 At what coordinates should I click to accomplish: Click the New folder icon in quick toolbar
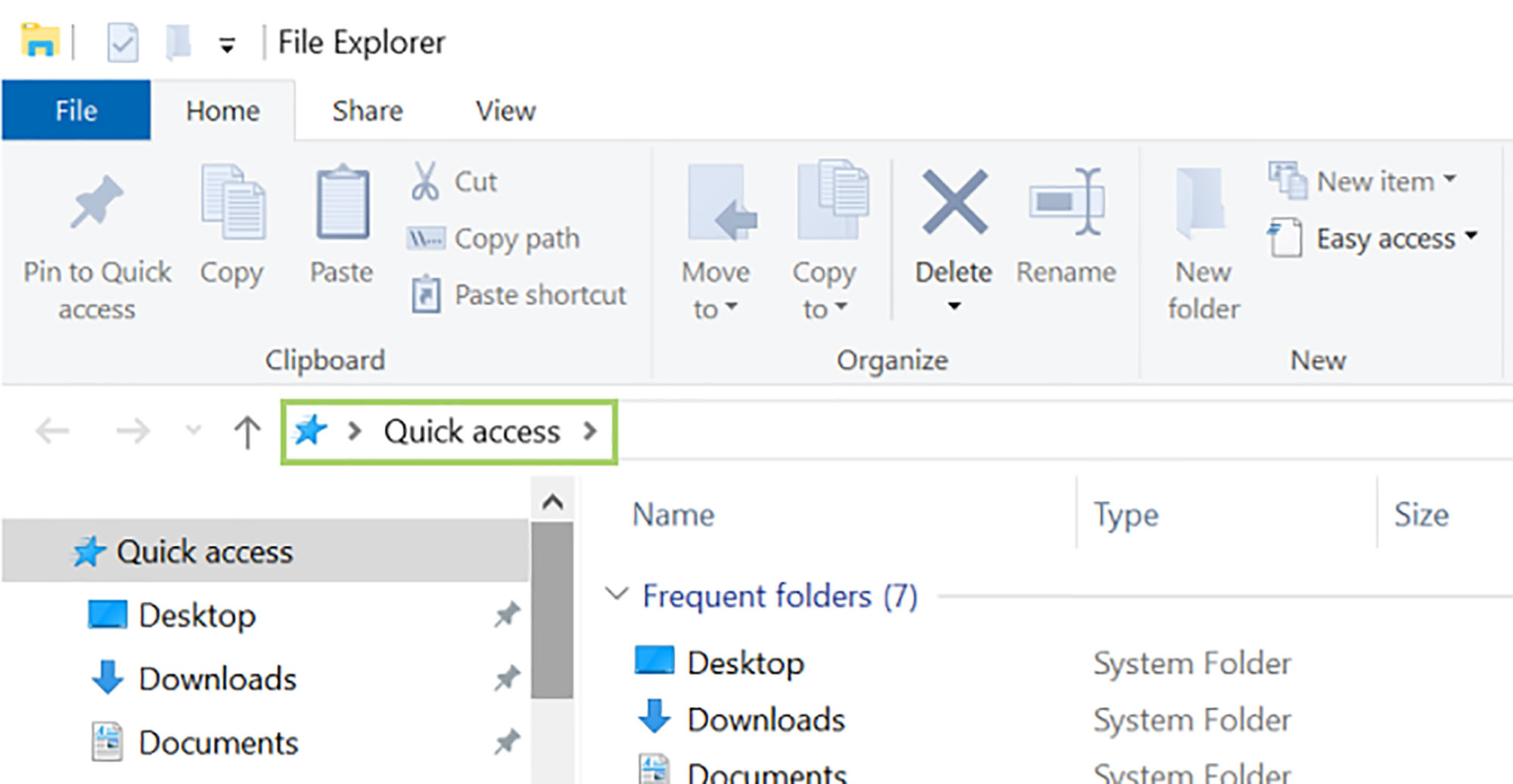coord(179,42)
